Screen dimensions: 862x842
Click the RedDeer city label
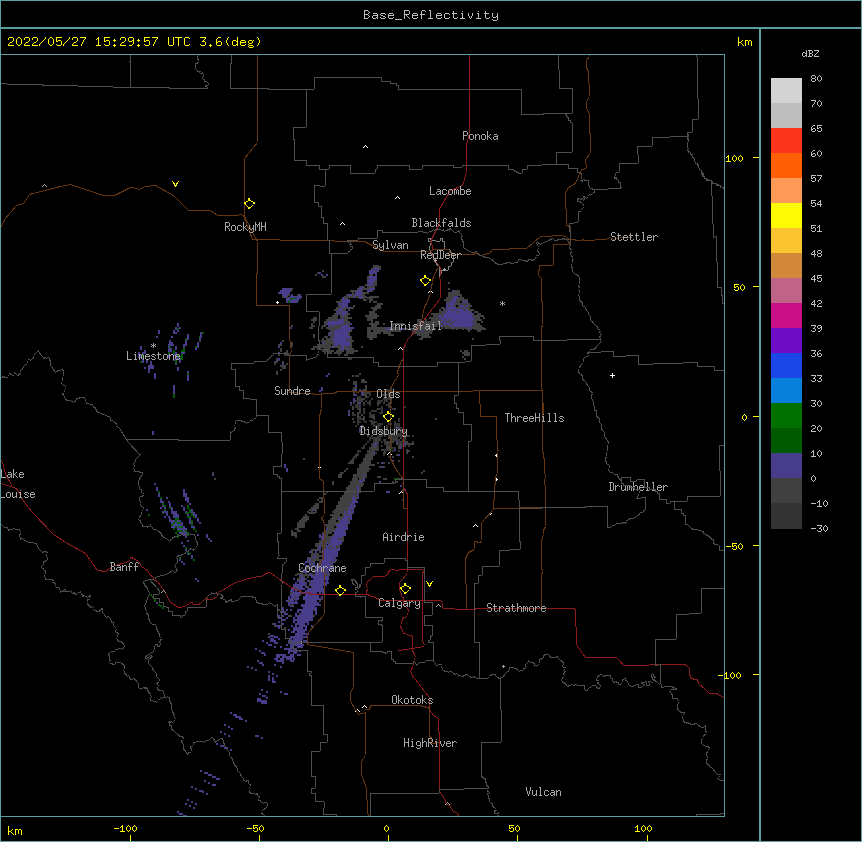tap(440, 255)
